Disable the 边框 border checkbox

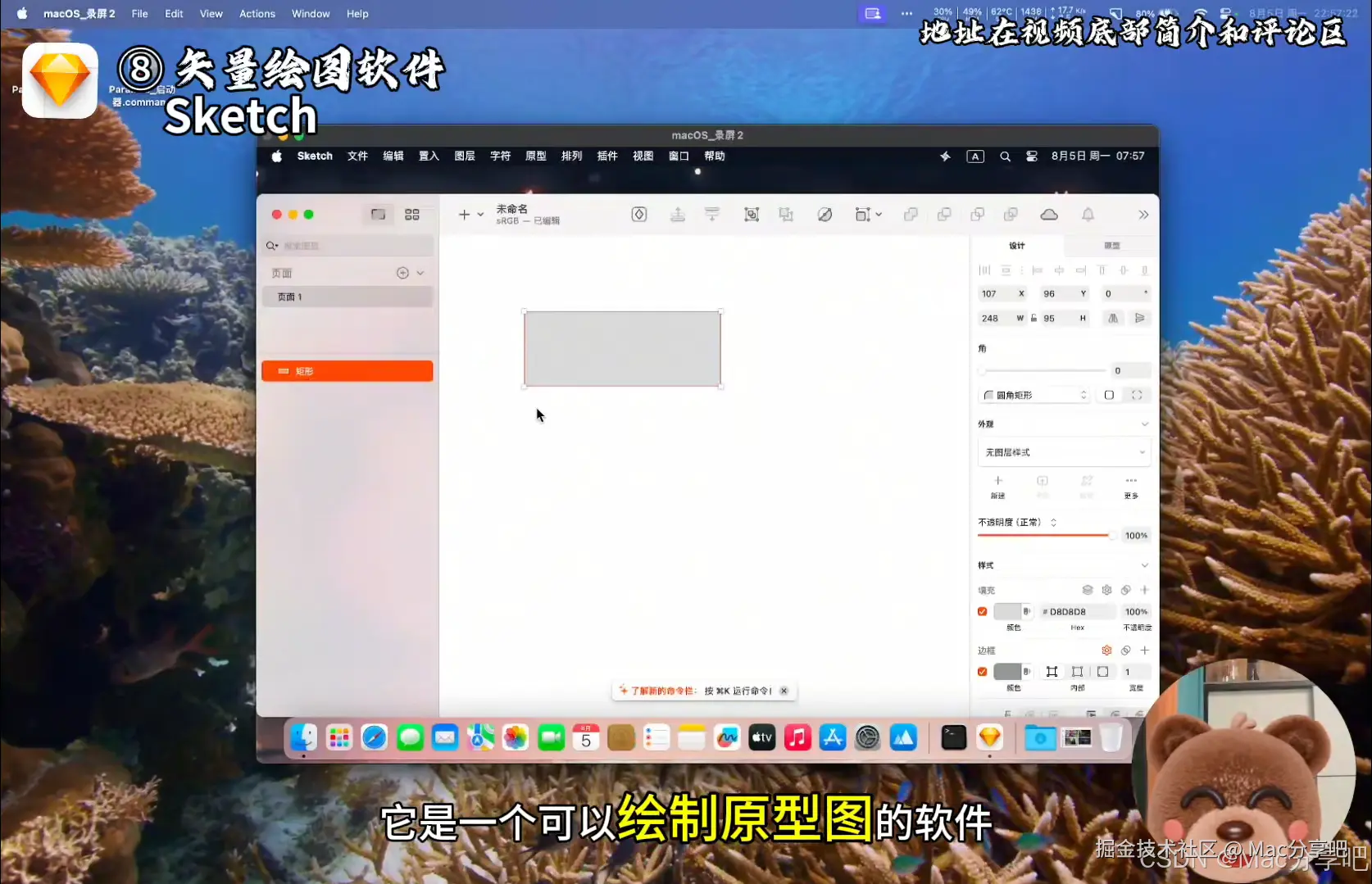982,672
